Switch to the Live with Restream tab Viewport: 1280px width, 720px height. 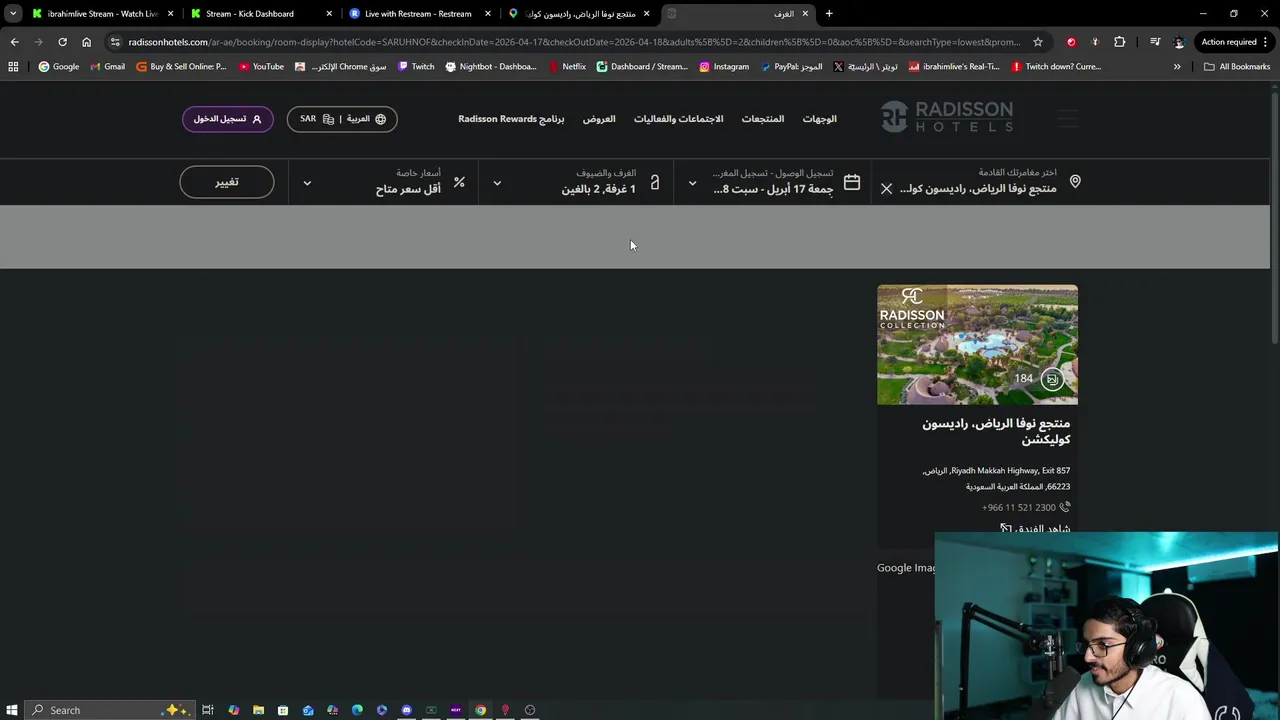(x=420, y=14)
